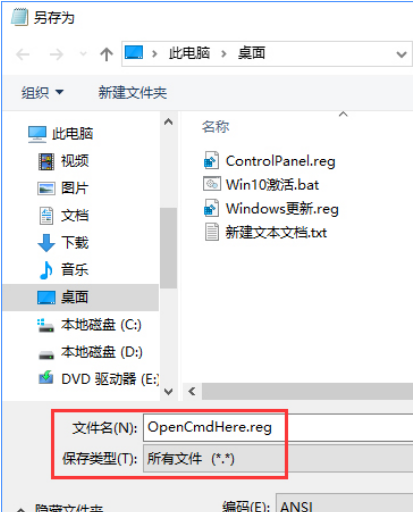Select the Win10激活.bat file
This screenshot has width=413, height=512.
tap(261, 185)
